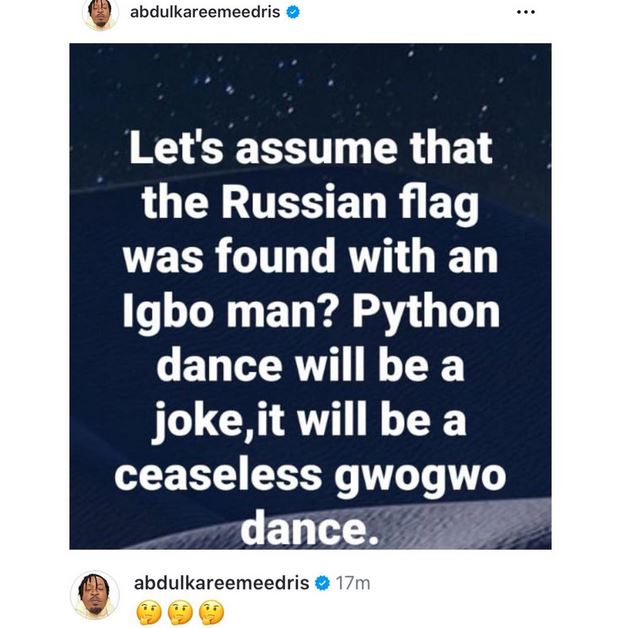Click the "Let's assume that" line in the image
The width and height of the screenshot is (619, 628).
point(310,149)
